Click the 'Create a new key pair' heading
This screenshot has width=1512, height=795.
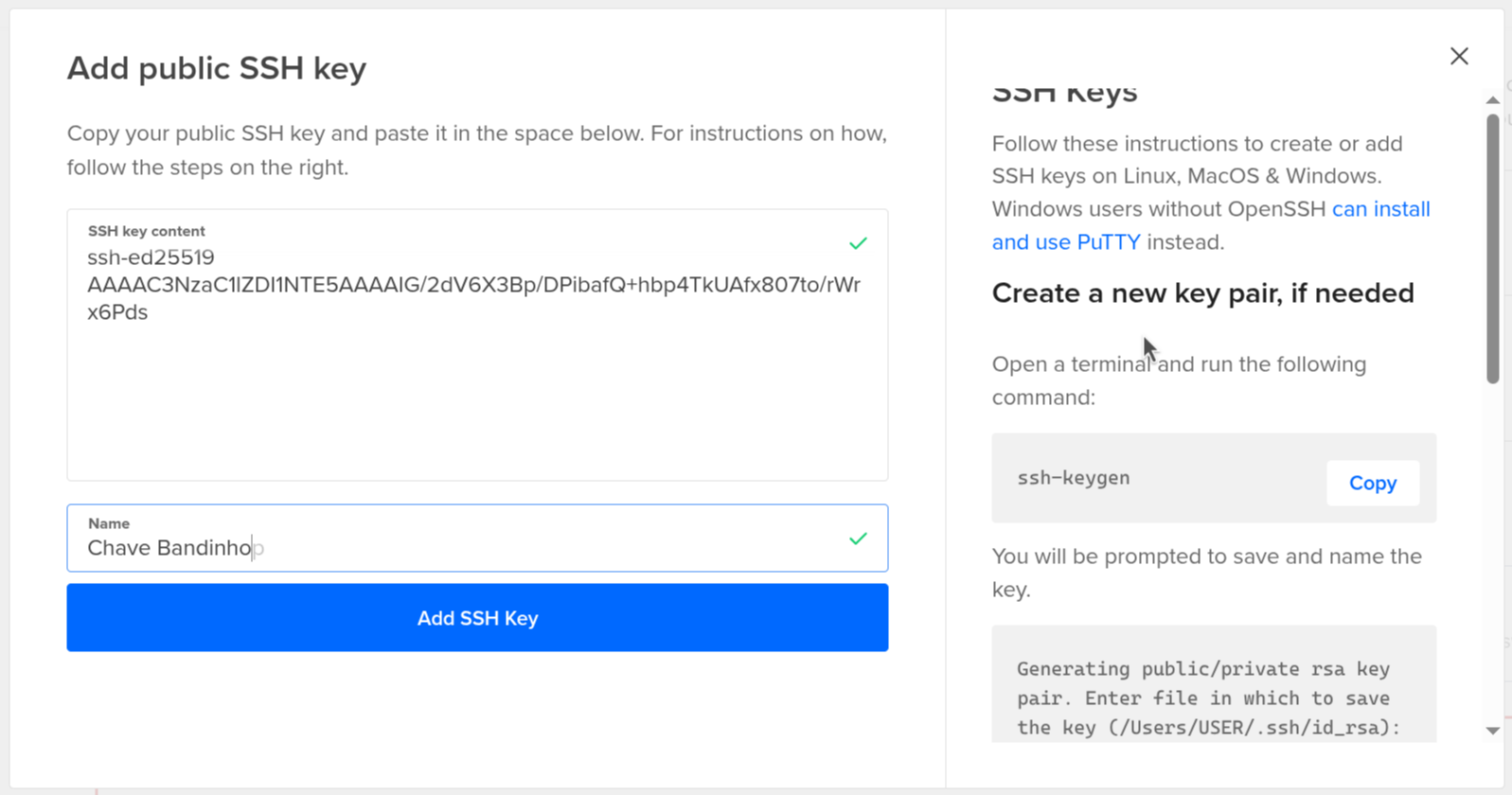pos(1202,293)
